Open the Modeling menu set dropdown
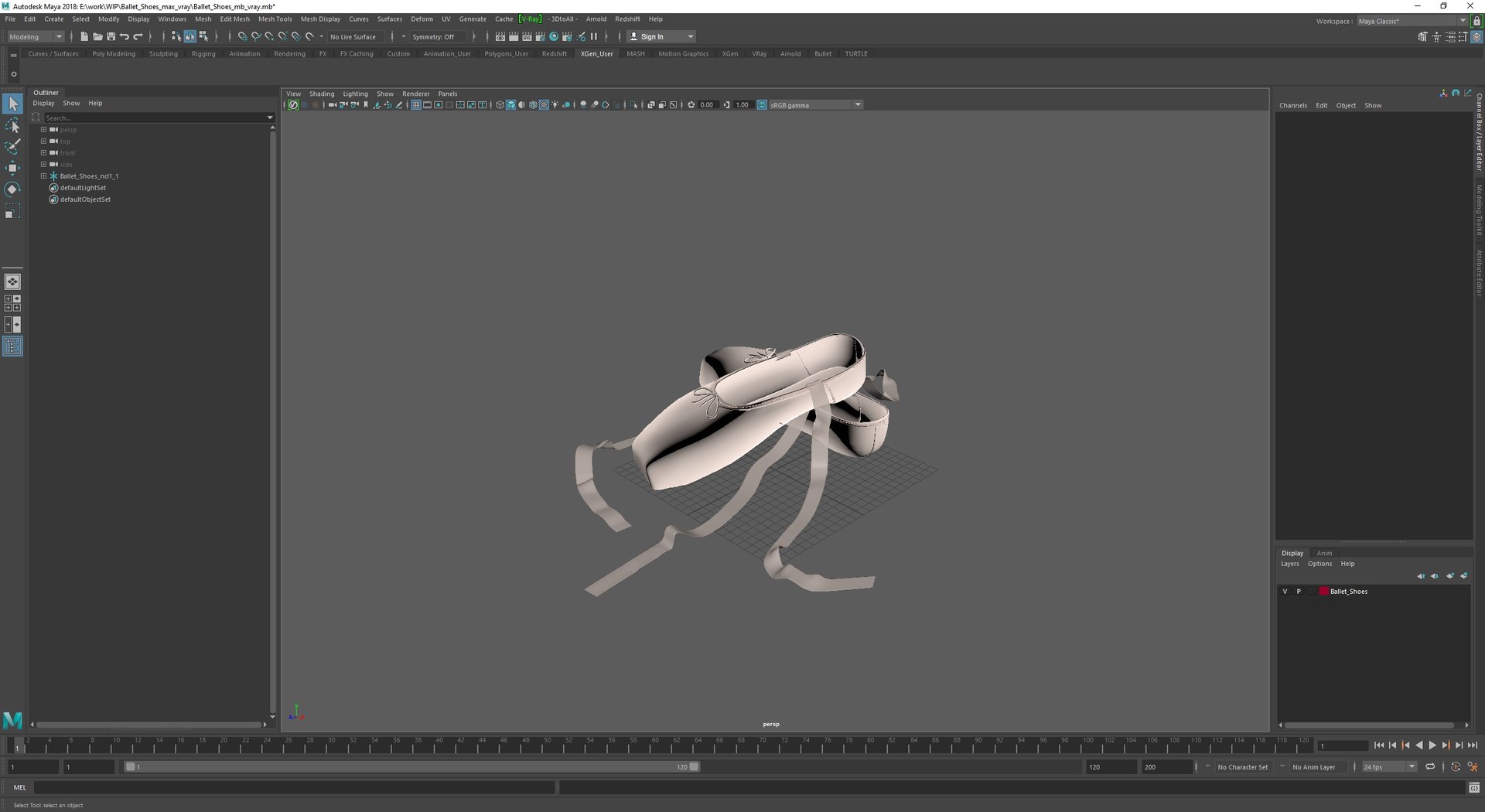Screen dimensions: 1485x812 click(x=36, y=36)
